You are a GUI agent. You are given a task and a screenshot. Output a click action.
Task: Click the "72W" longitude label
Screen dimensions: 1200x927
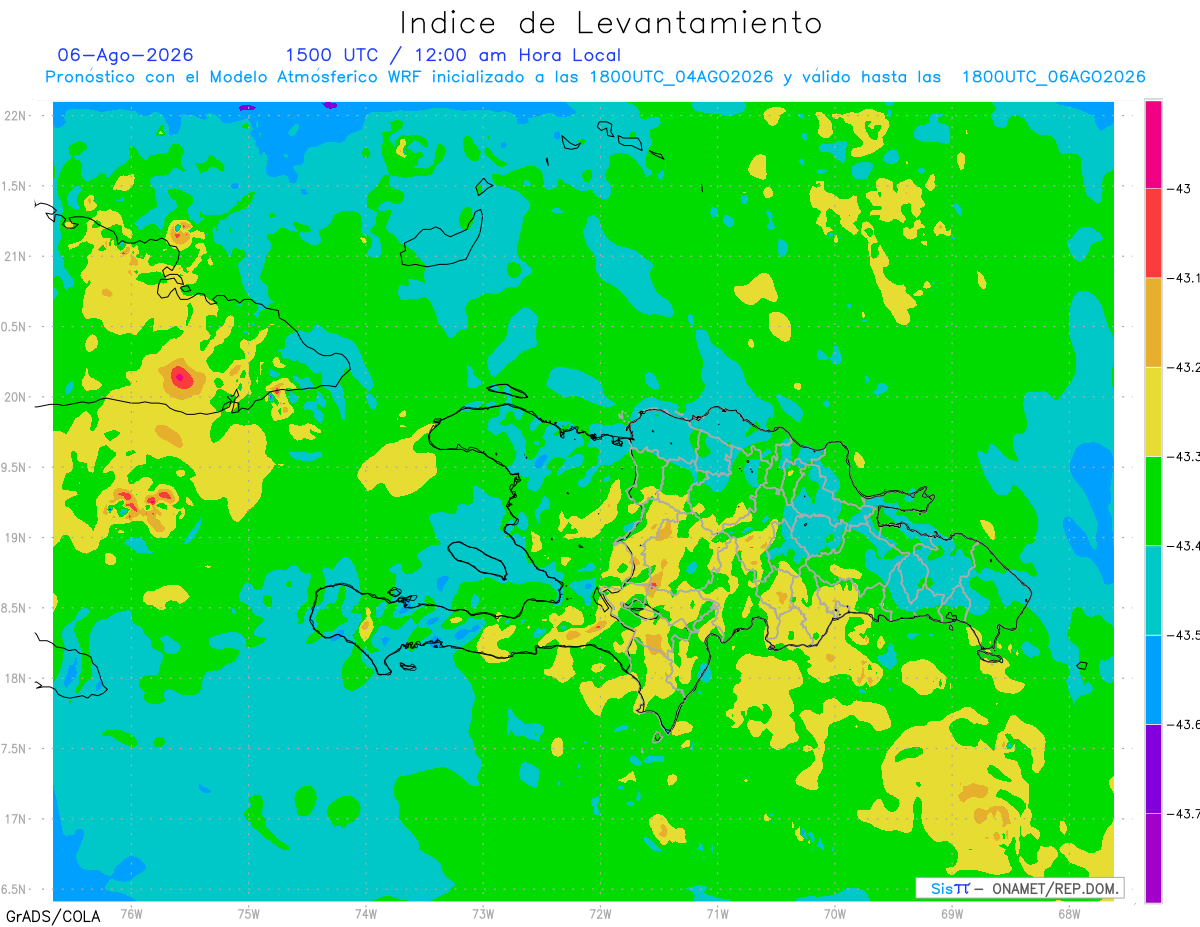click(600, 913)
